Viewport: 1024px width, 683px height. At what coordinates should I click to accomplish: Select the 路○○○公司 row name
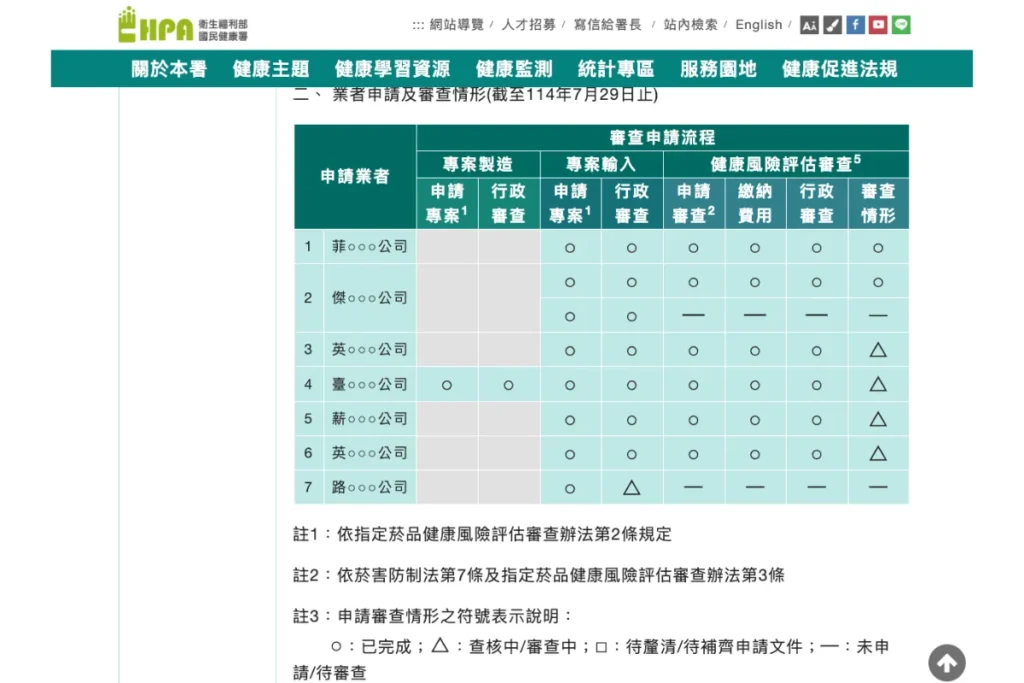click(370, 487)
